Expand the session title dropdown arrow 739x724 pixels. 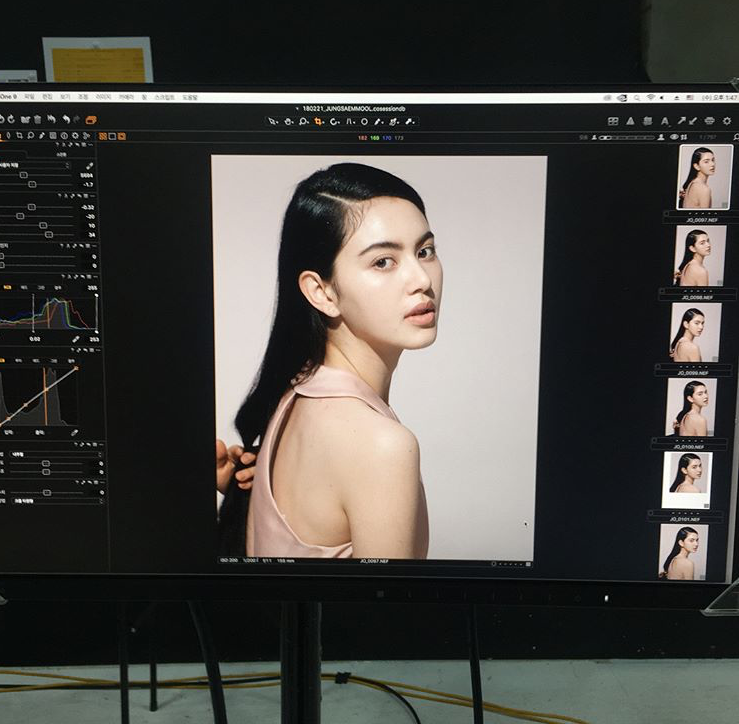297,109
